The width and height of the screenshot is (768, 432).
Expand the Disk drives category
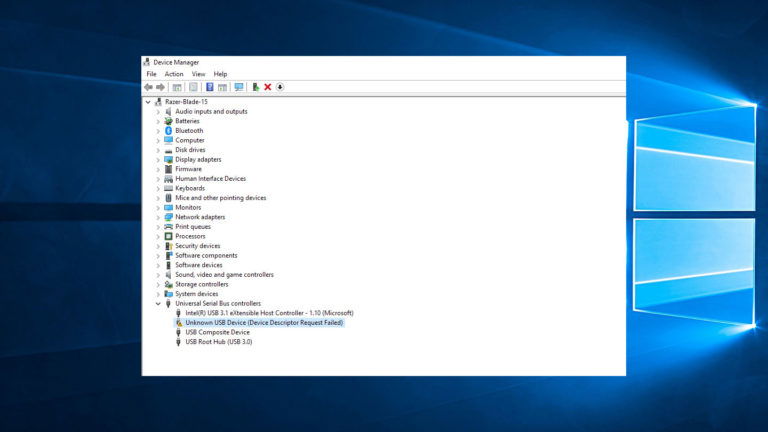(158, 150)
